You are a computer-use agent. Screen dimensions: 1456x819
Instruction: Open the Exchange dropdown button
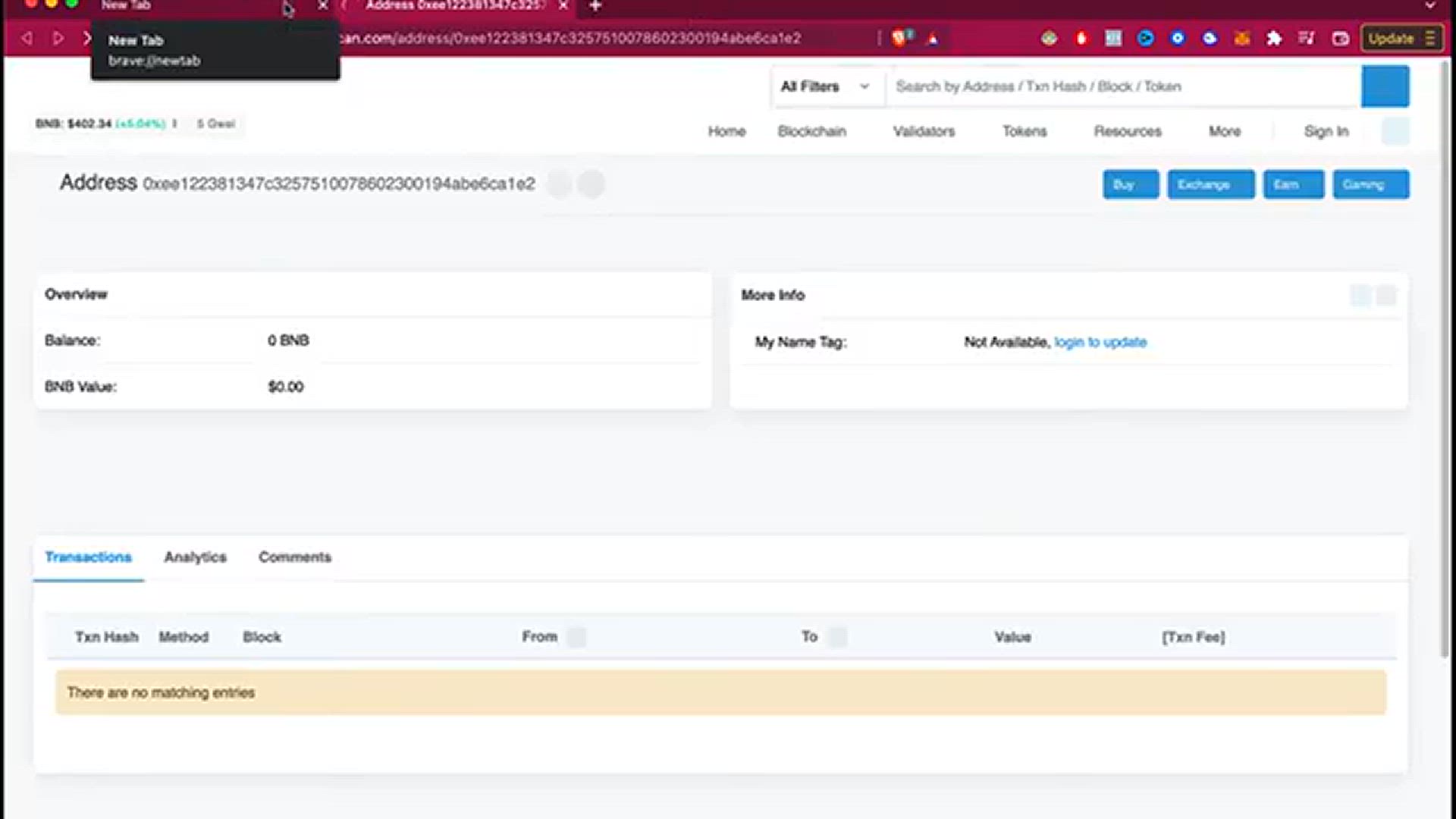click(x=1211, y=184)
